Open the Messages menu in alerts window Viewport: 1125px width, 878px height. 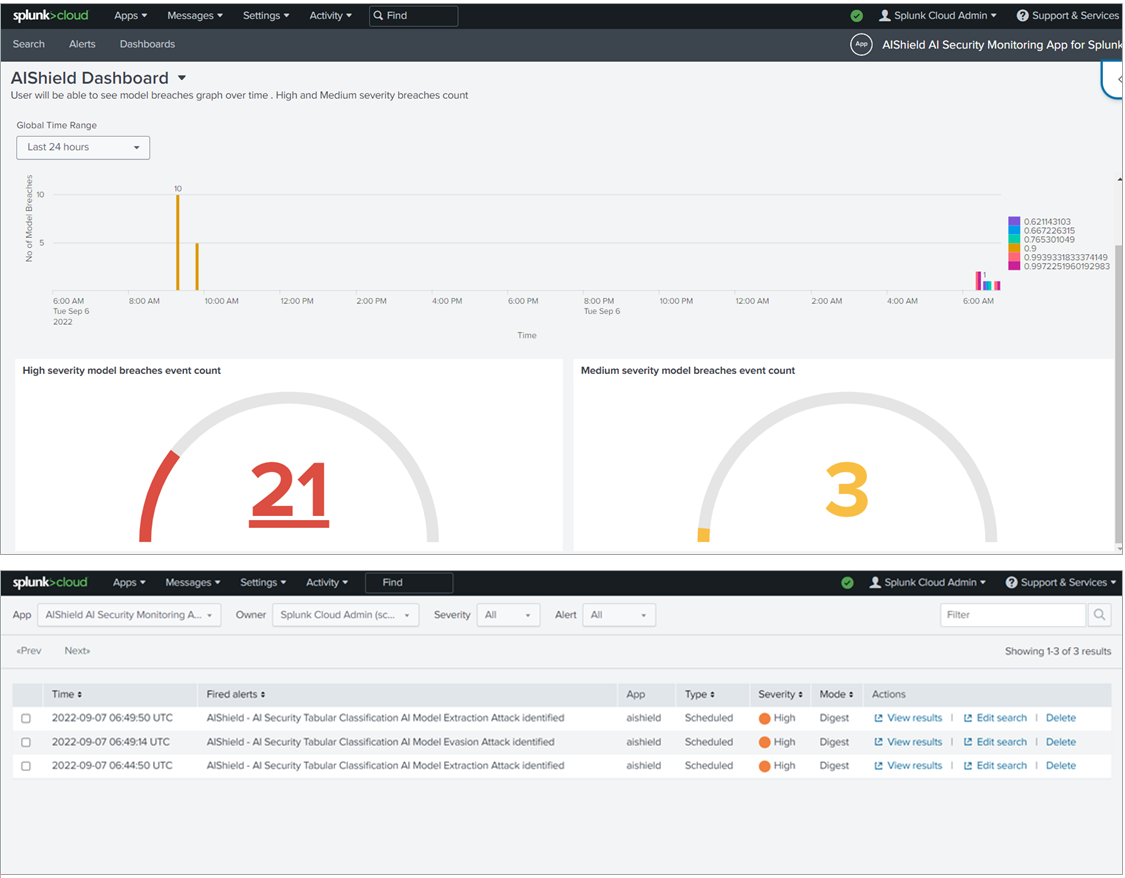click(193, 582)
